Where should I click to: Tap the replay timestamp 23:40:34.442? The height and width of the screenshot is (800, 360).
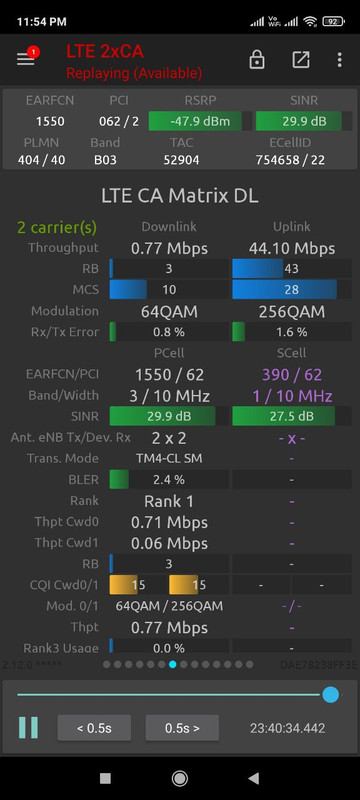pos(287,728)
